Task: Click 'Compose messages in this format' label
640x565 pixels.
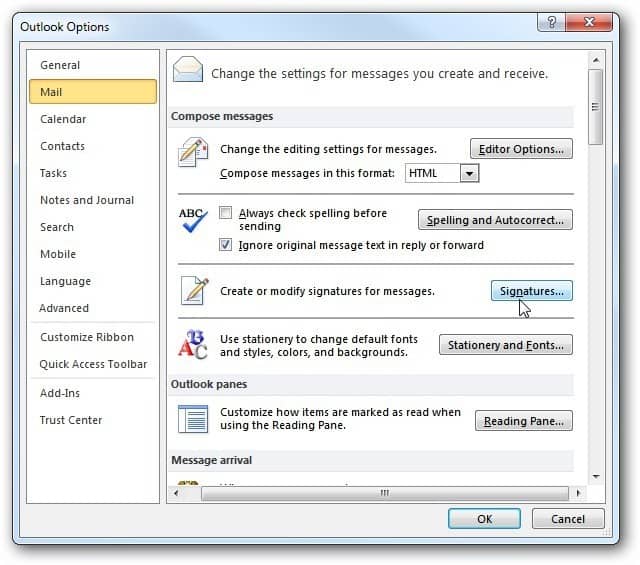Action: pos(307,174)
